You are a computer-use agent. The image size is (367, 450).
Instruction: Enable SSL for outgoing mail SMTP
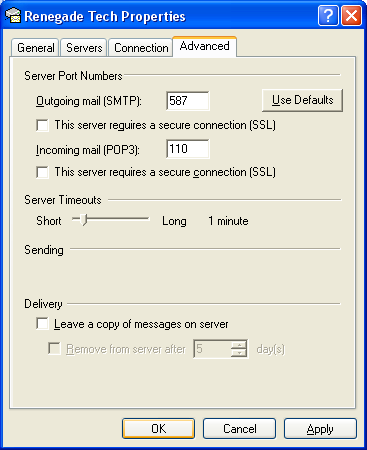click(43, 126)
